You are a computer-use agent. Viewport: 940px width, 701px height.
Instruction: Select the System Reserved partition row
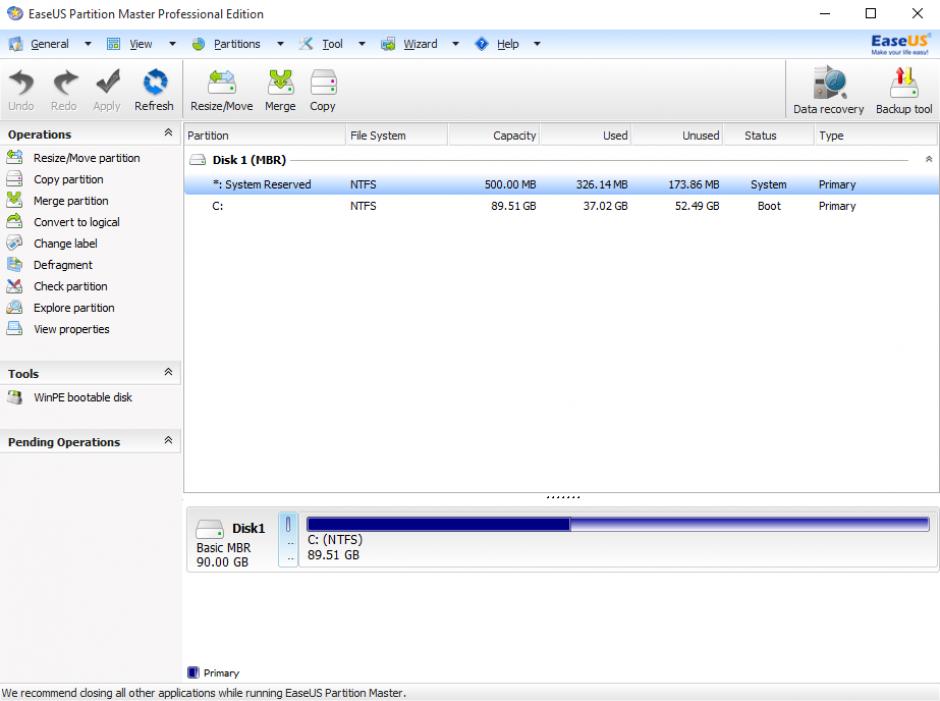pyautogui.click(x=561, y=184)
